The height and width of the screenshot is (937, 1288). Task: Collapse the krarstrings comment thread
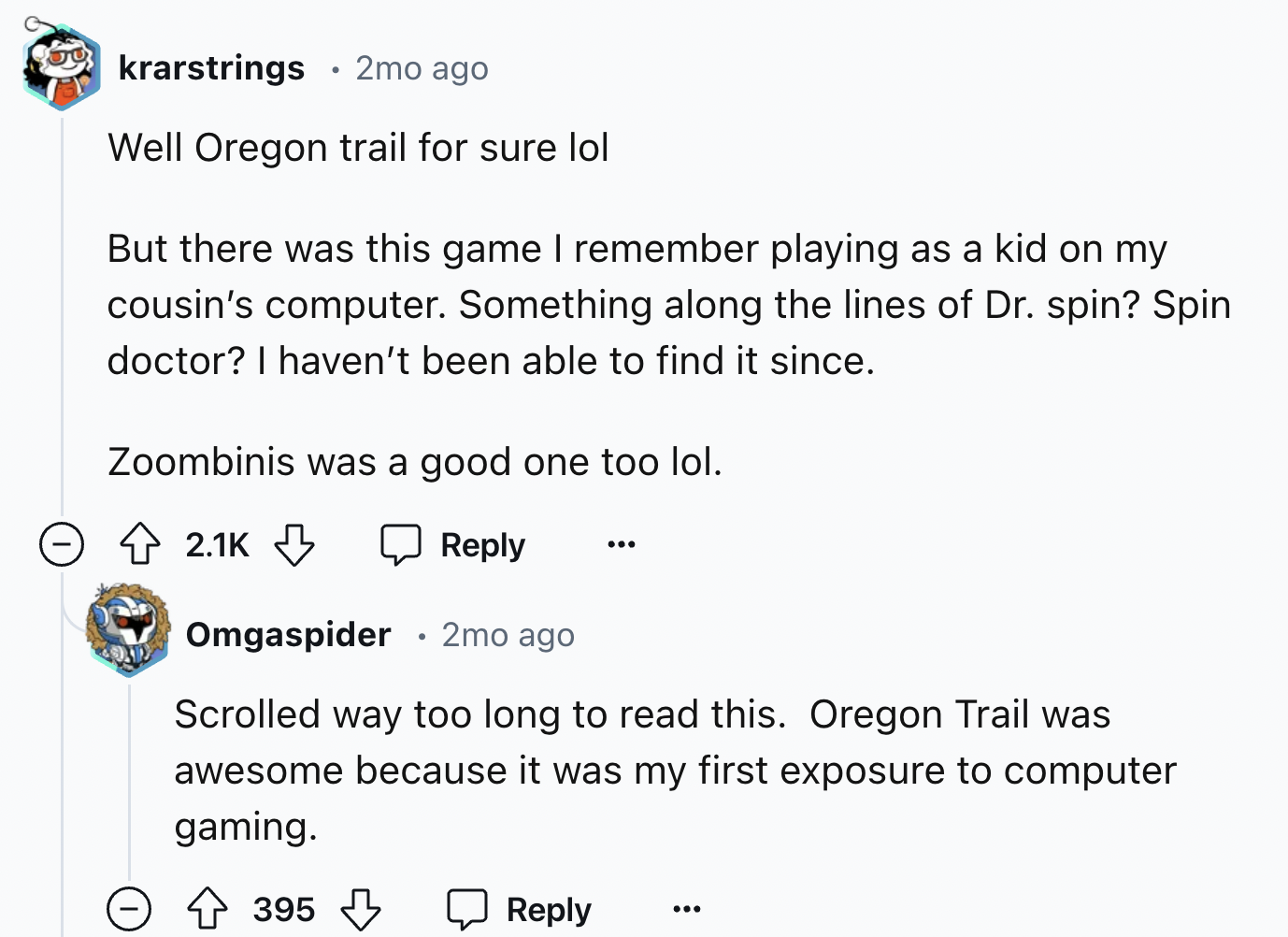pos(62,544)
